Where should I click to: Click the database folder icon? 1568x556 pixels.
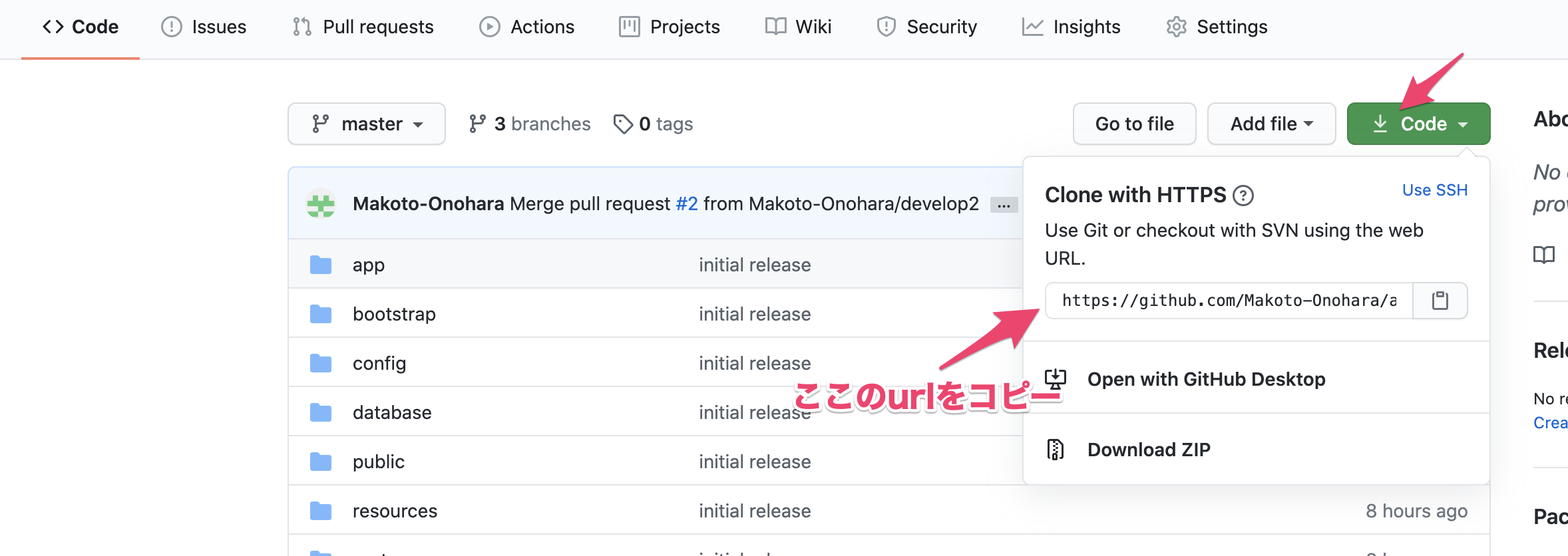(321, 413)
